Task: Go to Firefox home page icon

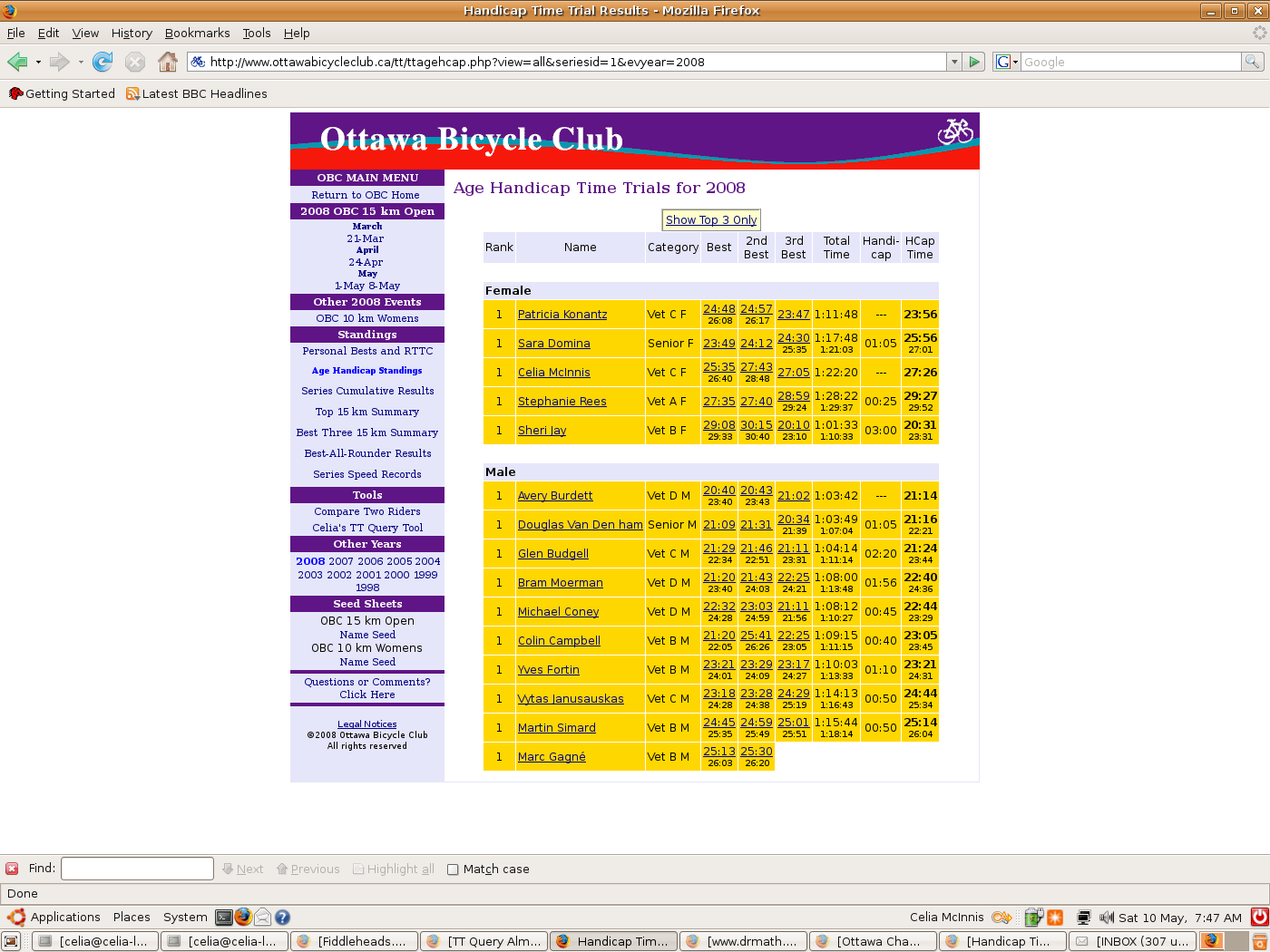Action: tap(168, 62)
